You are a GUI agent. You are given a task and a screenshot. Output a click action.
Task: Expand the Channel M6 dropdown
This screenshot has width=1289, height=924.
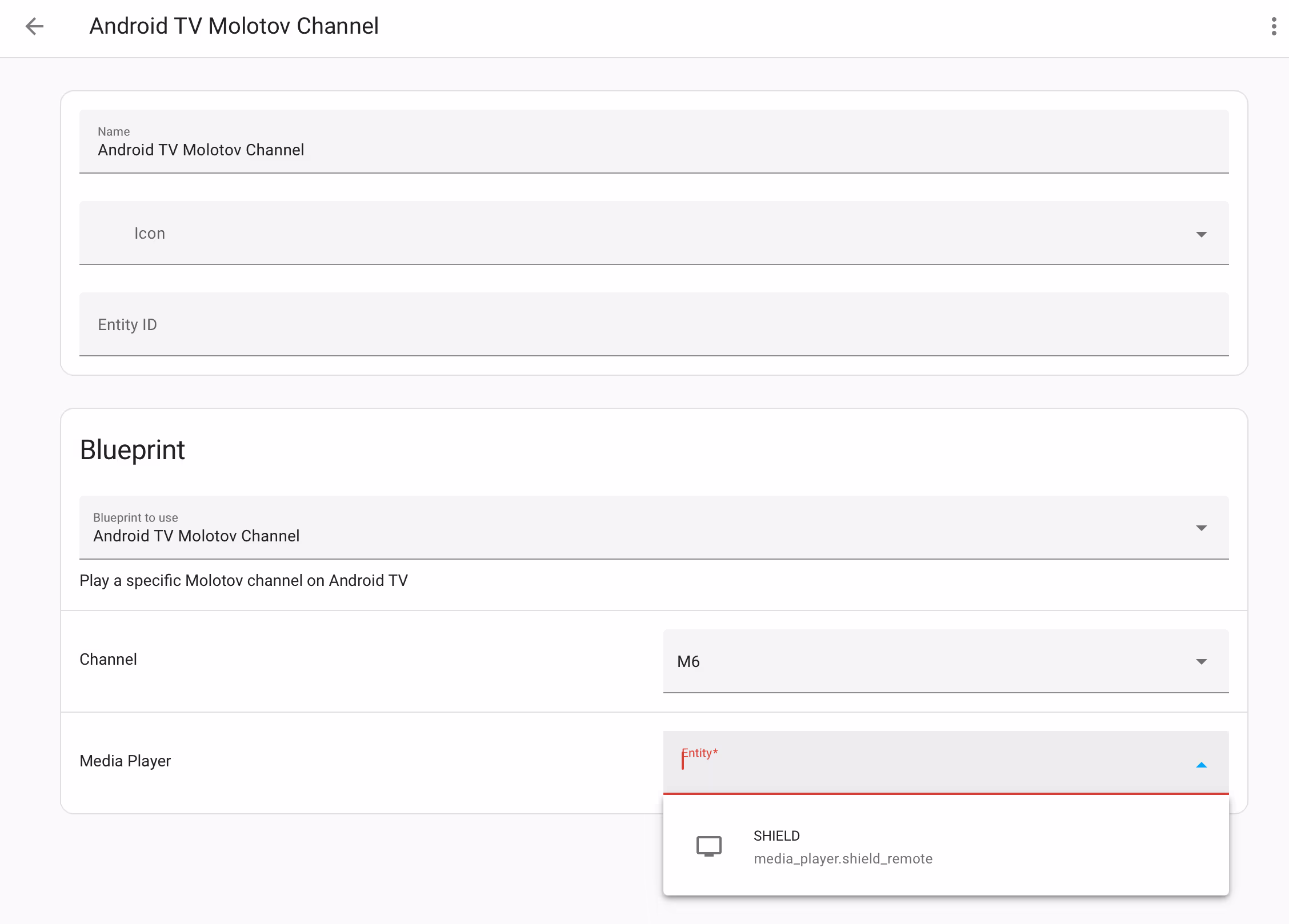point(946,661)
